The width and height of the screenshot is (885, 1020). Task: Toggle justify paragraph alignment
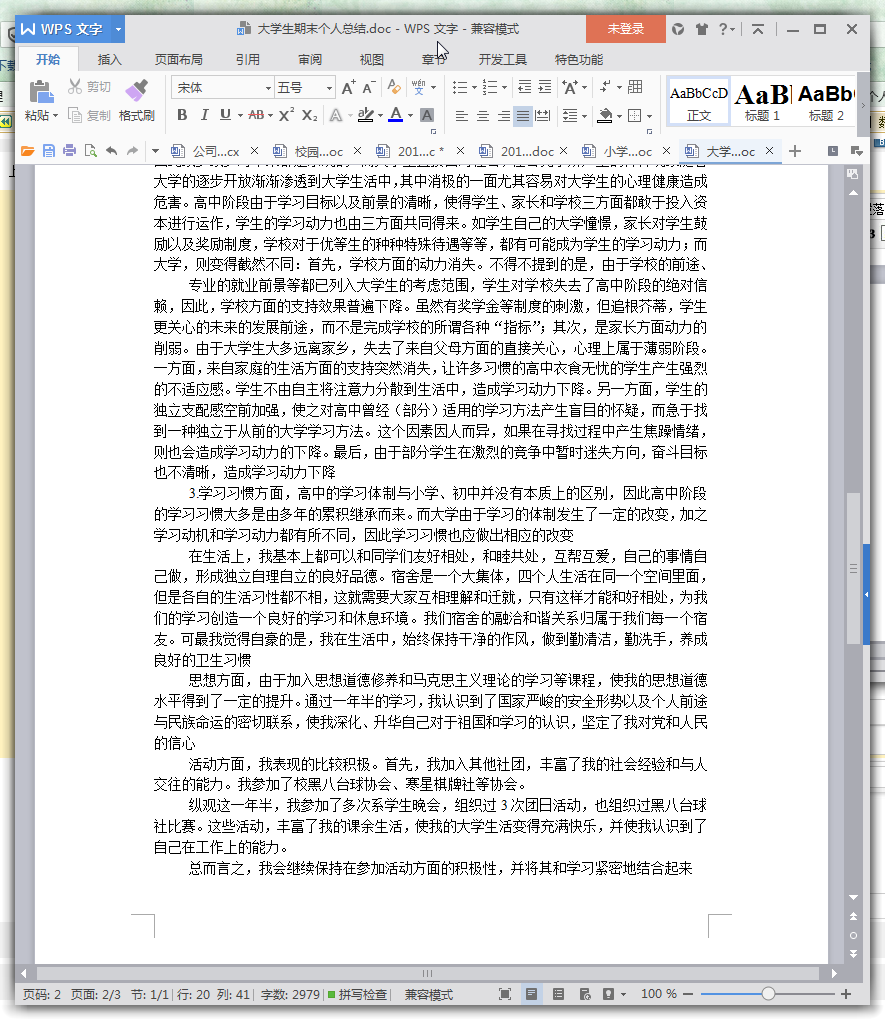click(x=523, y=116)
